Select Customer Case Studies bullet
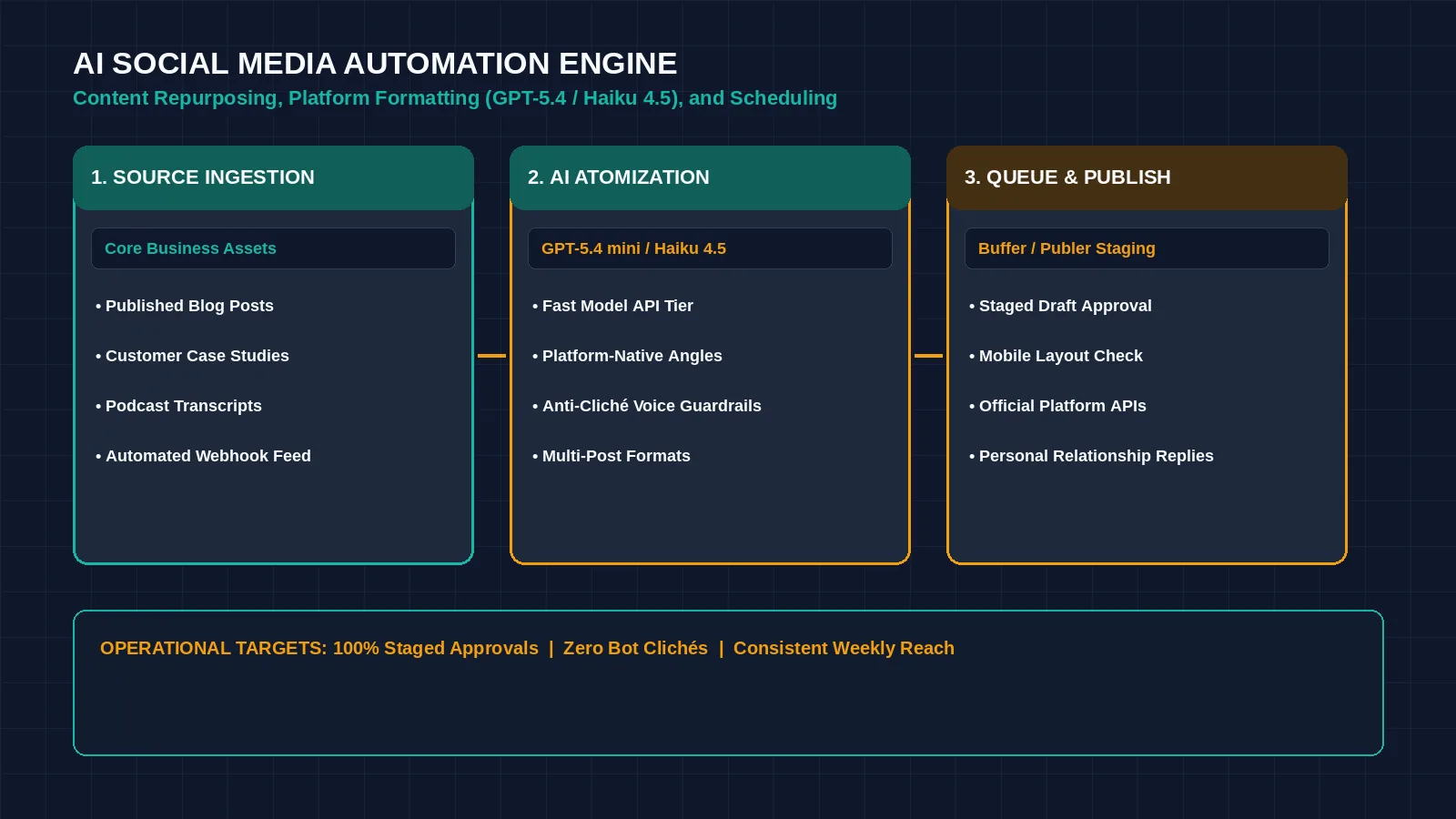The image size is (1456, 819). (x=192, y=356)
